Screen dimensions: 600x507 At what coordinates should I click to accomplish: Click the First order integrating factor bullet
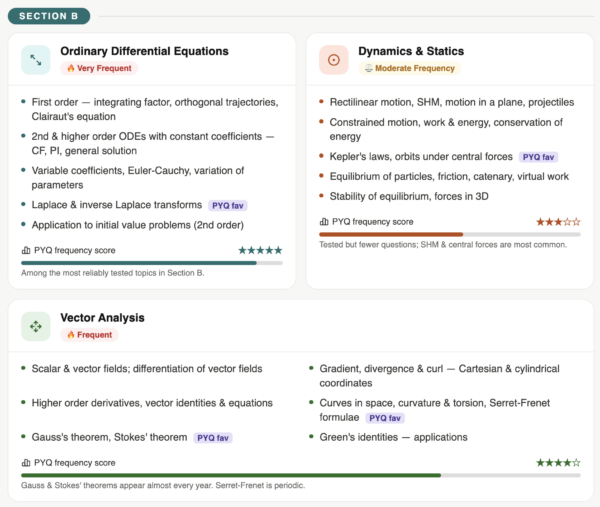[155, 109]
